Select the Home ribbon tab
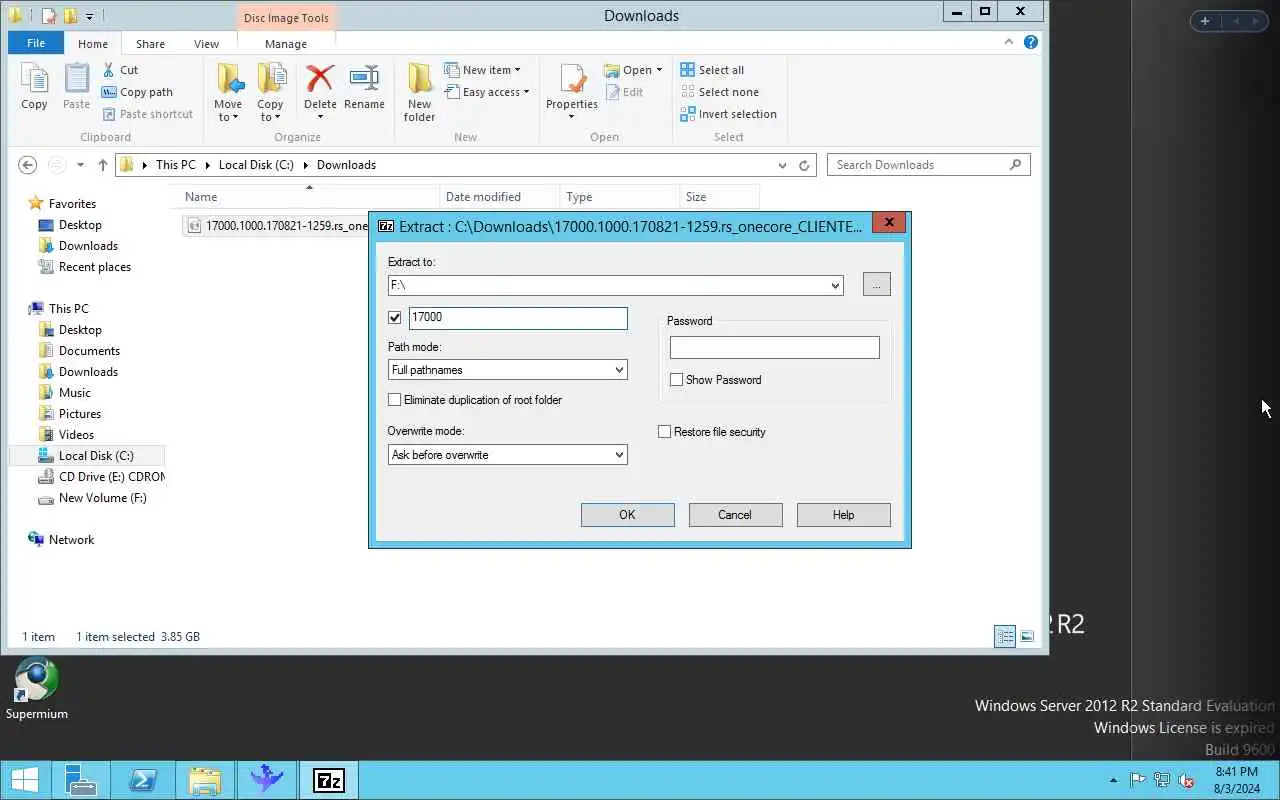The height and width of the screenshot is (800, 1280). [x=93, y=43]
